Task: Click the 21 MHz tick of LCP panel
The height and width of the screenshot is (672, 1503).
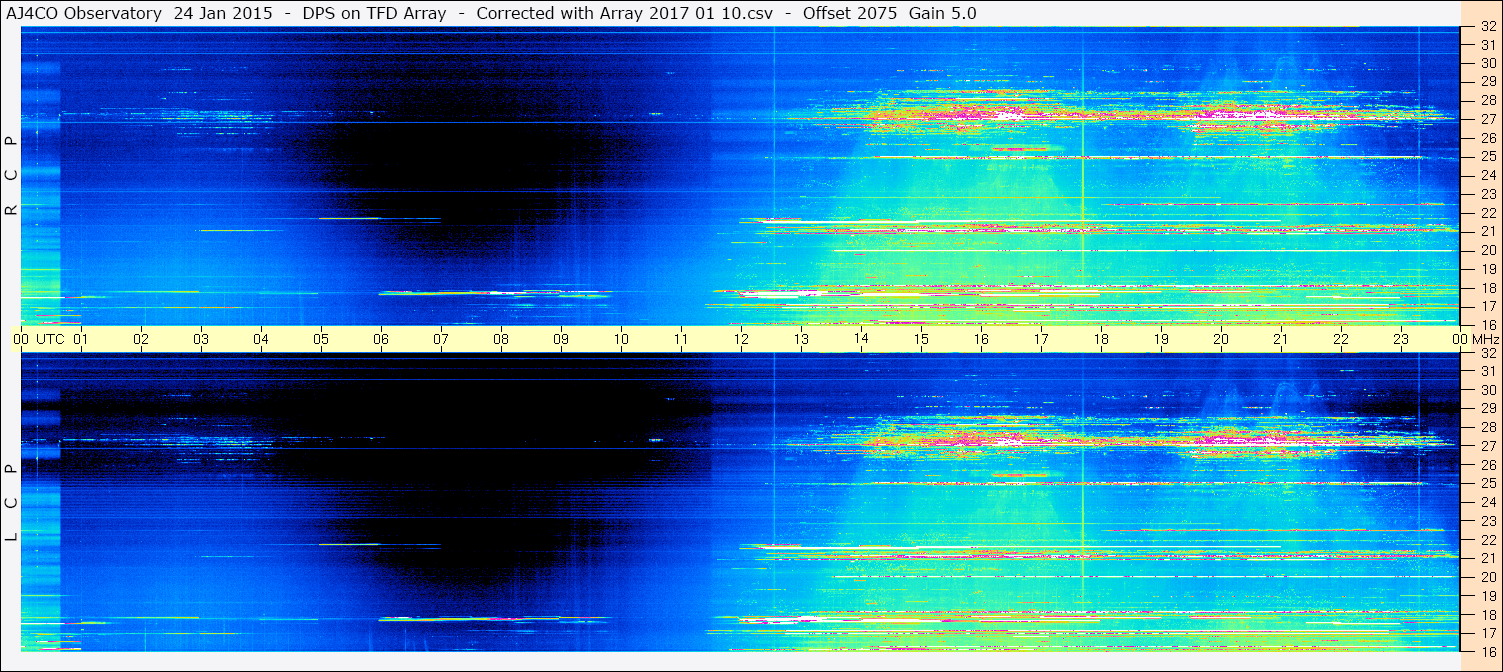Action: click(x=1487, y=558)
